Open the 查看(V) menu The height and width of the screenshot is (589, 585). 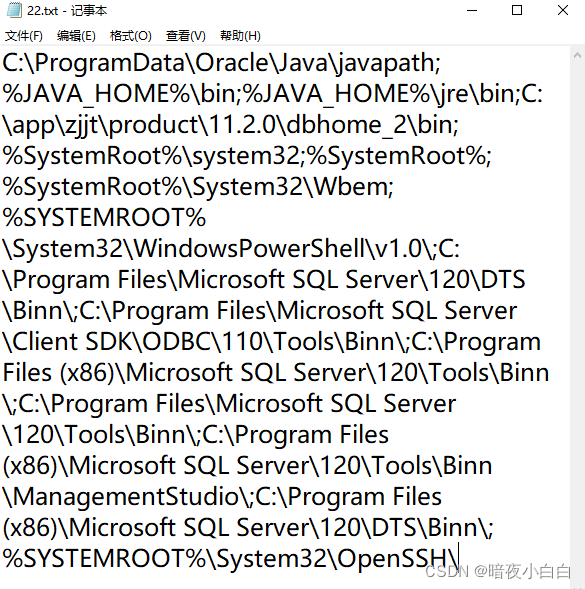186,36
